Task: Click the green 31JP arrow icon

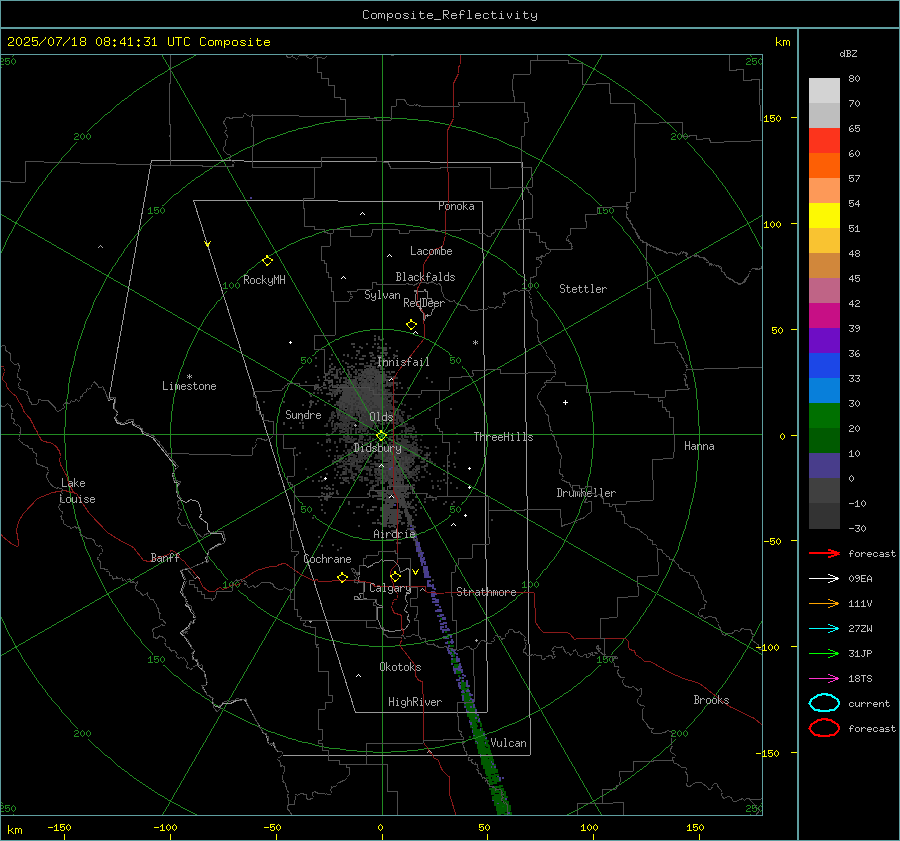Action: (x=824, y=653)
